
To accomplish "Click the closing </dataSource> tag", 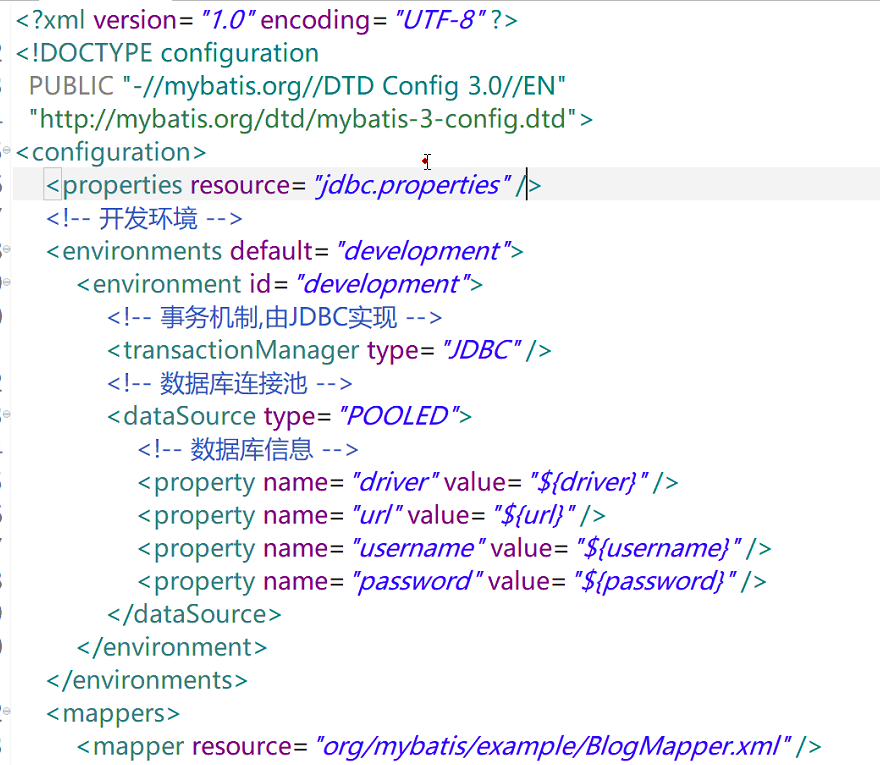I will click(x=194, y=615).
